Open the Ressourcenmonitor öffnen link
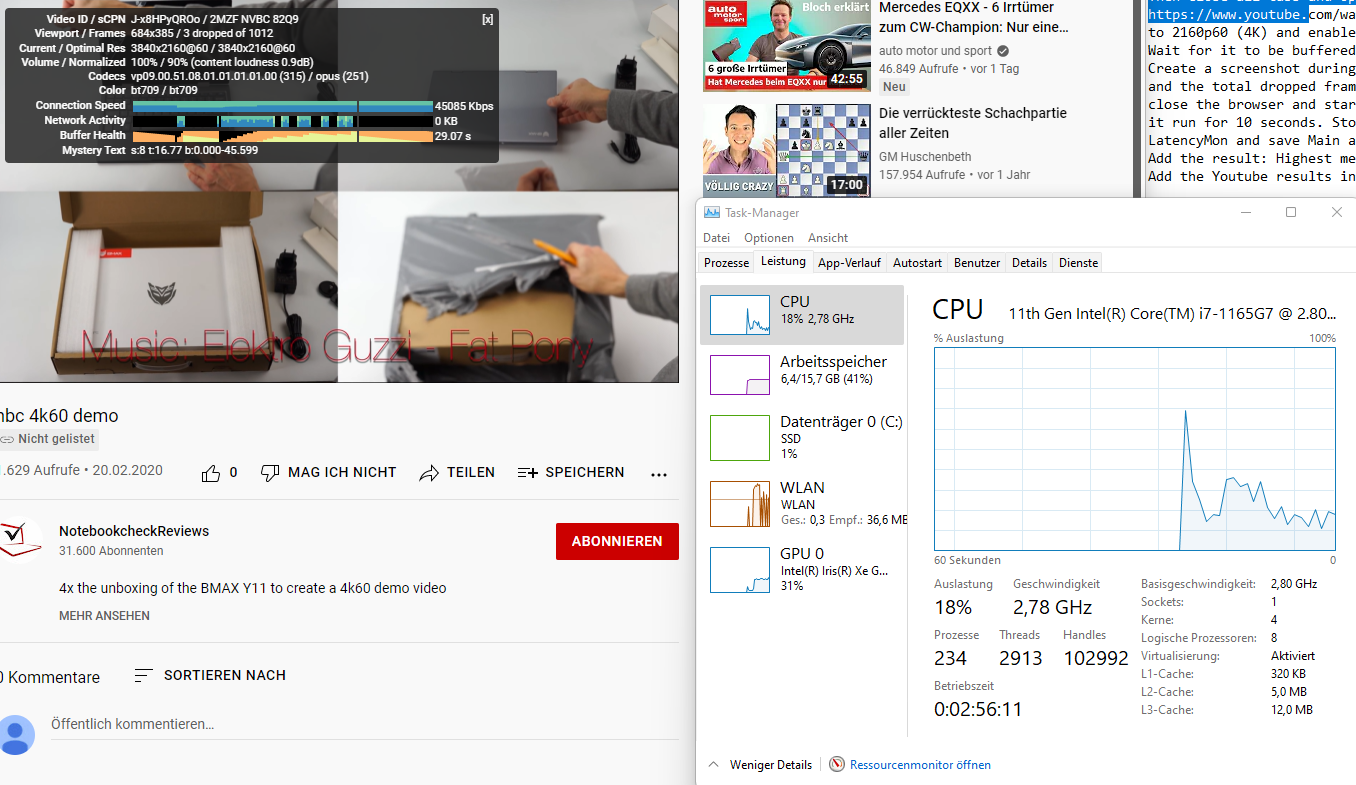Image resolution: width=1356 pixels, height=785 pixels. pos(920,765)
